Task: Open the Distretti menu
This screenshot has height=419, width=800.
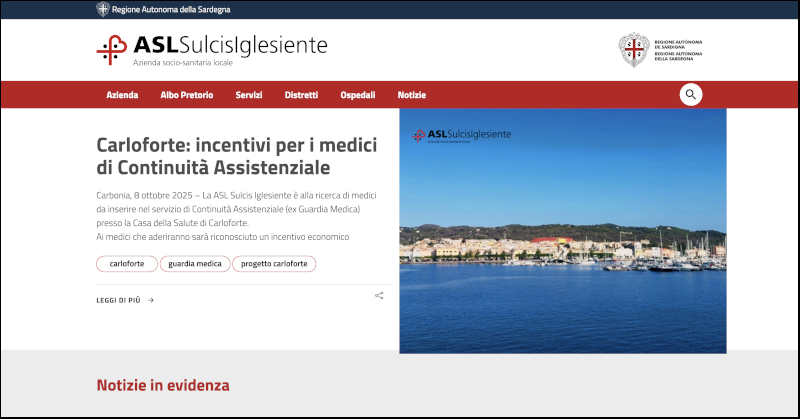Action: [301, 95]
